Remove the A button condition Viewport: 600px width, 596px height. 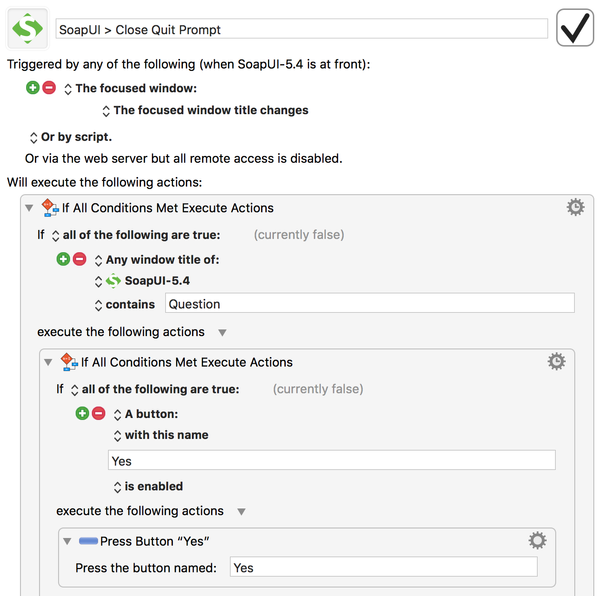coord(99,413)
